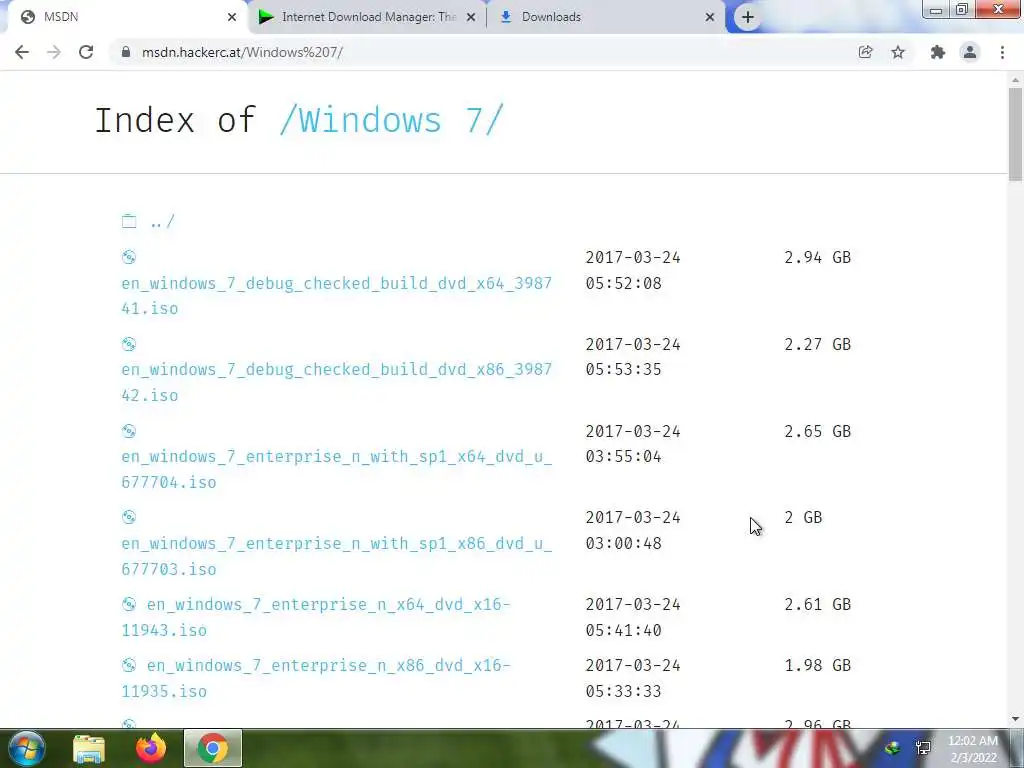Click disc icon next to x16-11935 iso
Screen dimensions: 1024x768
coord(129,665)
